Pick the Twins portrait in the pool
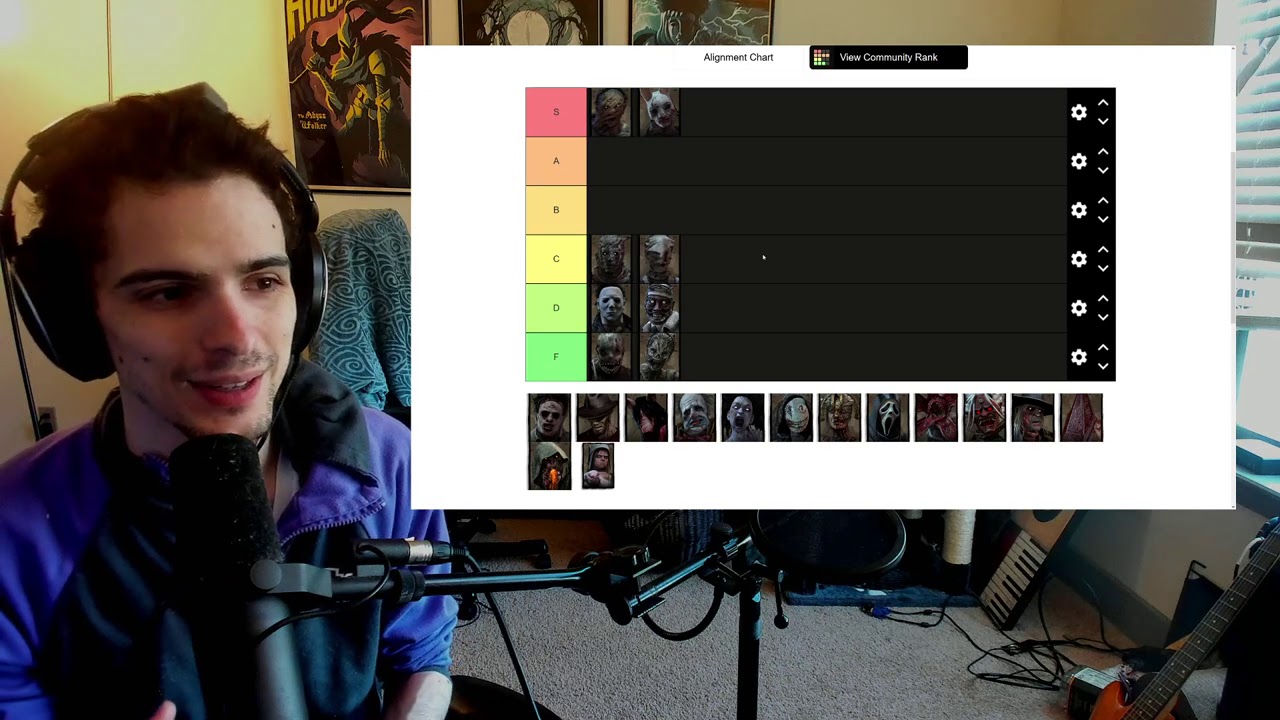Viewport: 1280px width, 720px height. 597,466
